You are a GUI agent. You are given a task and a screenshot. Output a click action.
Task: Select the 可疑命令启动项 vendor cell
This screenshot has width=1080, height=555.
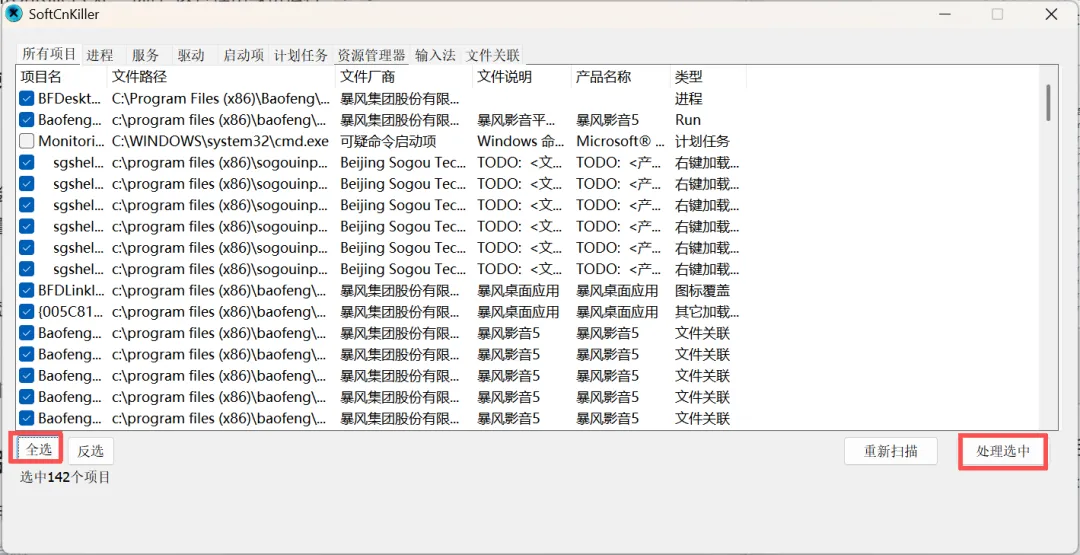click(x=388, y=141)
